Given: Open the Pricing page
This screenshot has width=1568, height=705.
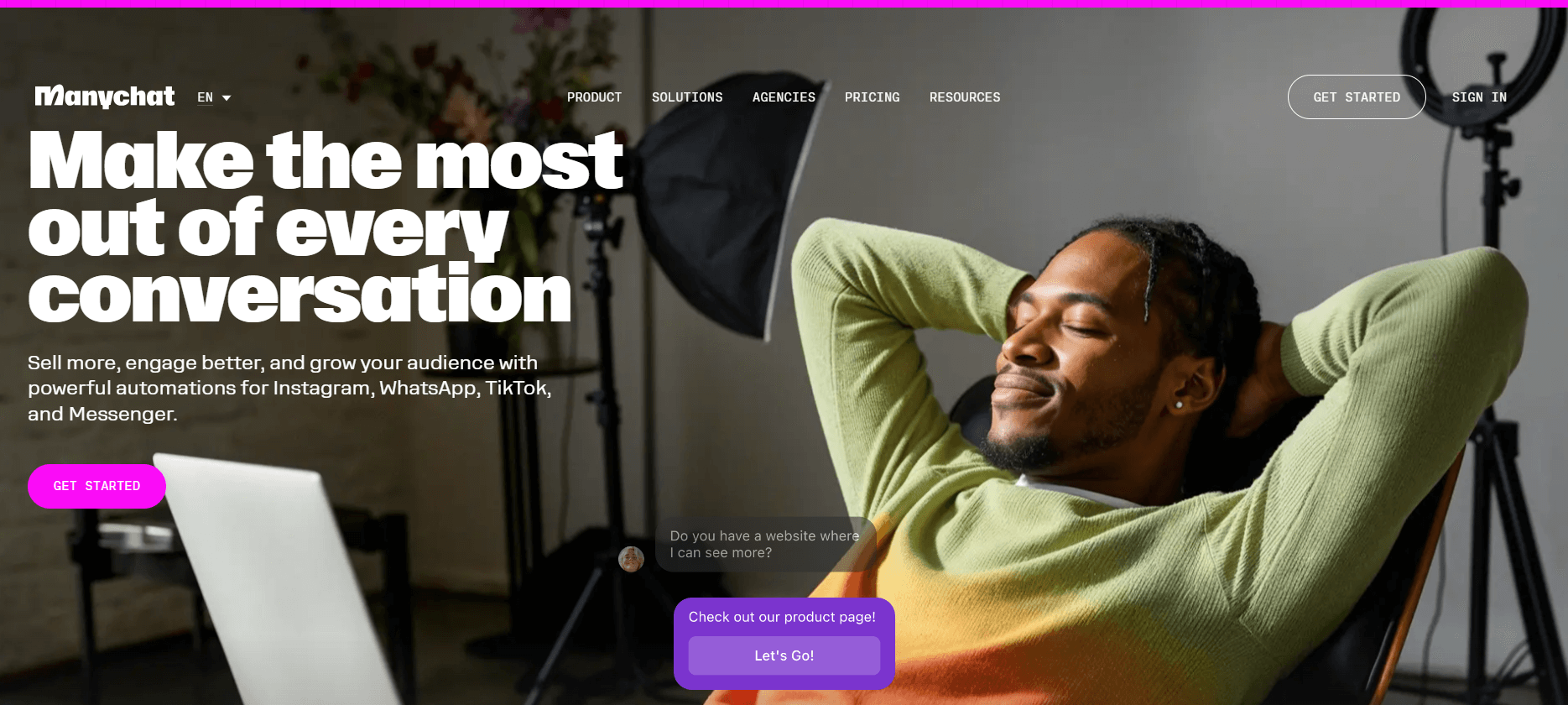Looking at the screenshot, I should tap(872, 97).
